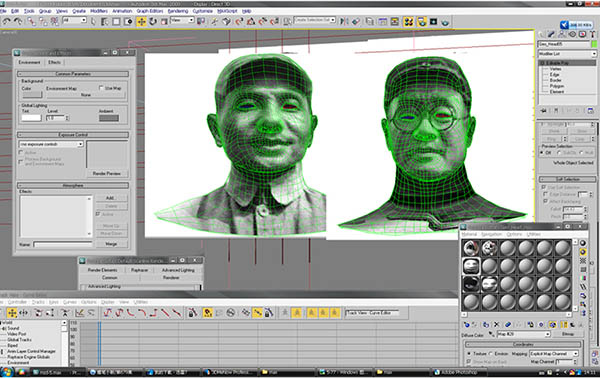Toggle the 3D Snaps magnet icon
Screen dimensions: 600x378
pyautogui.click(x=239, y=21)
